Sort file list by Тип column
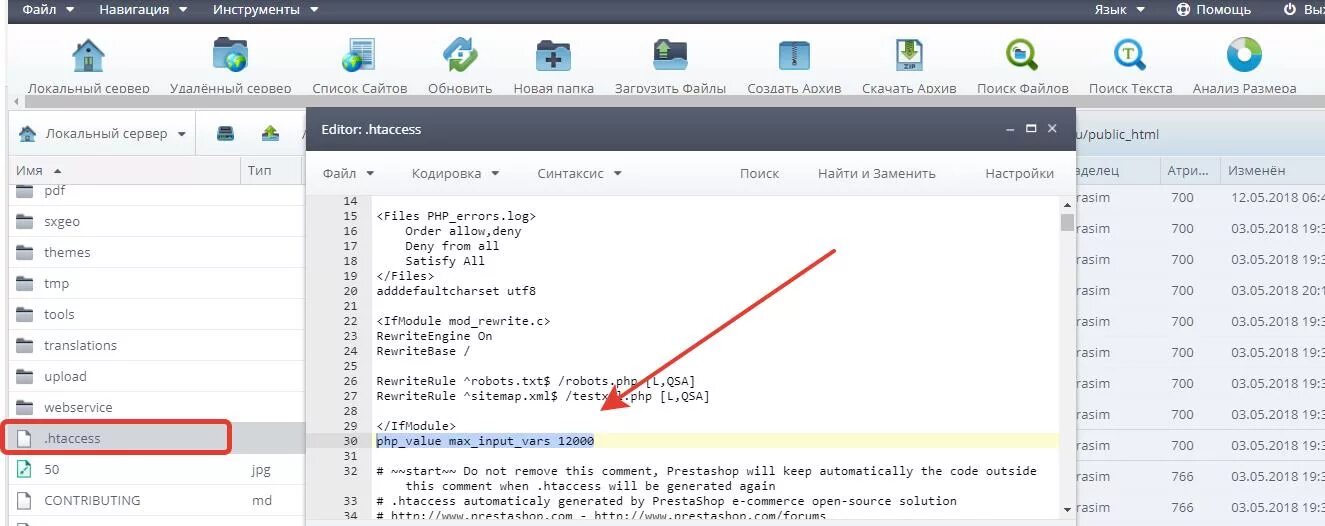This screenshot has height=526, width=1325. pyautogui.click(x=271, y=171)
